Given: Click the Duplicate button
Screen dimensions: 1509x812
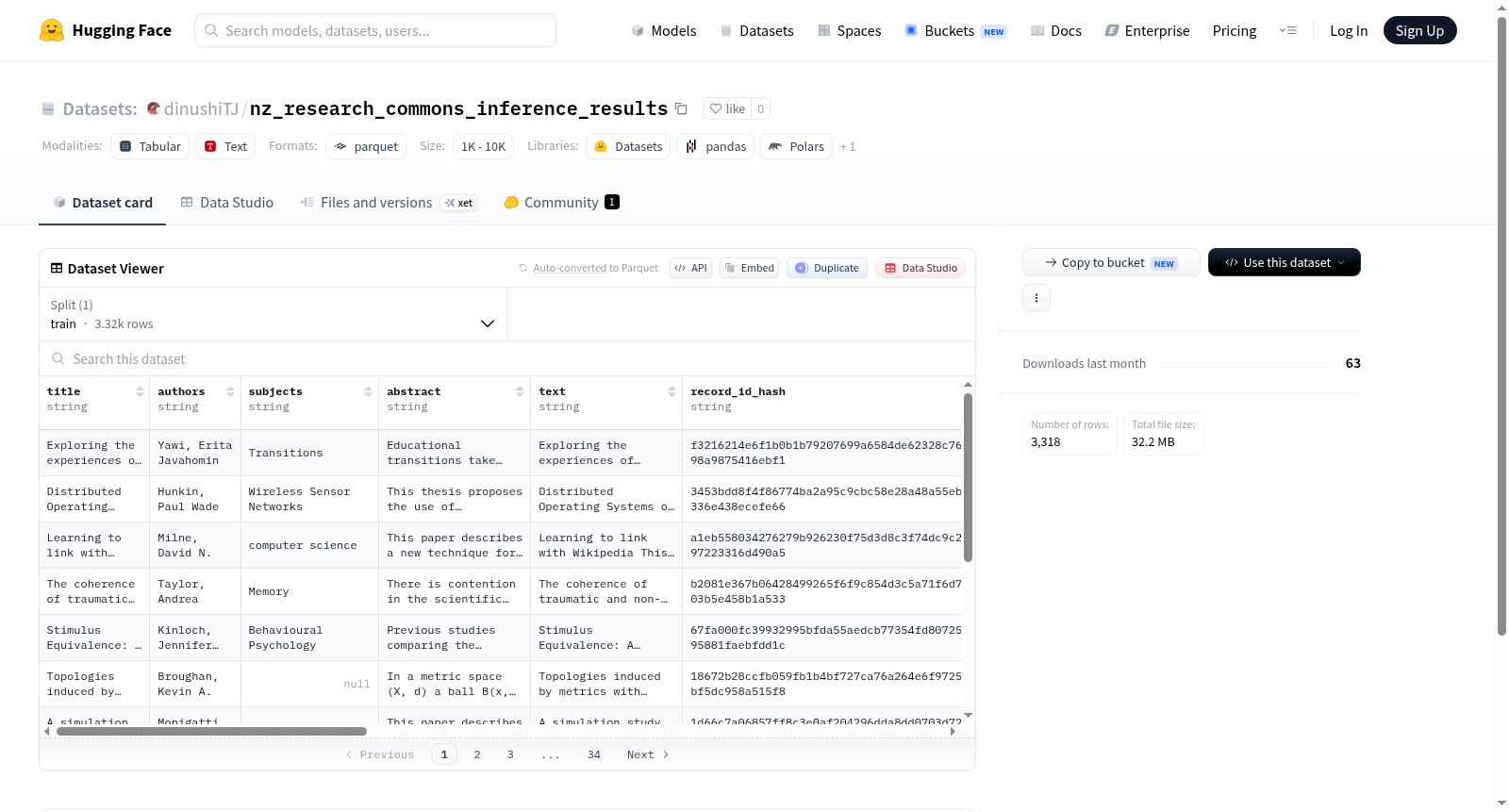Looking at the screenshot, I should coord(827,268).
